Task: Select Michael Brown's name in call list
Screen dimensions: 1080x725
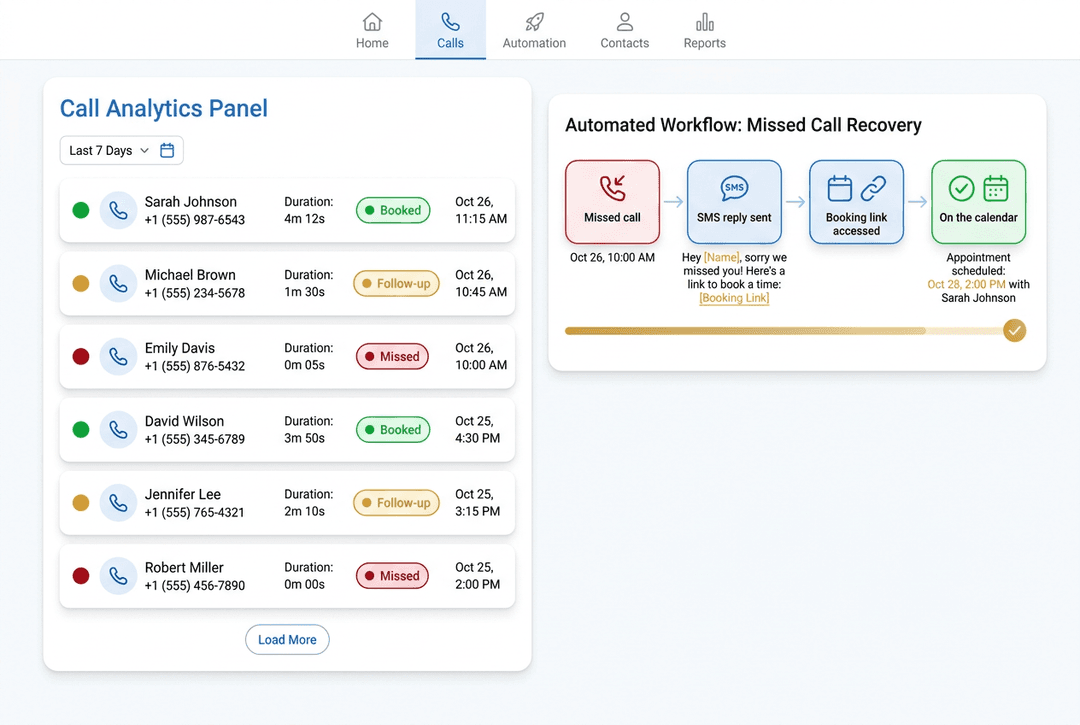Action: click(x=190, y=275)
